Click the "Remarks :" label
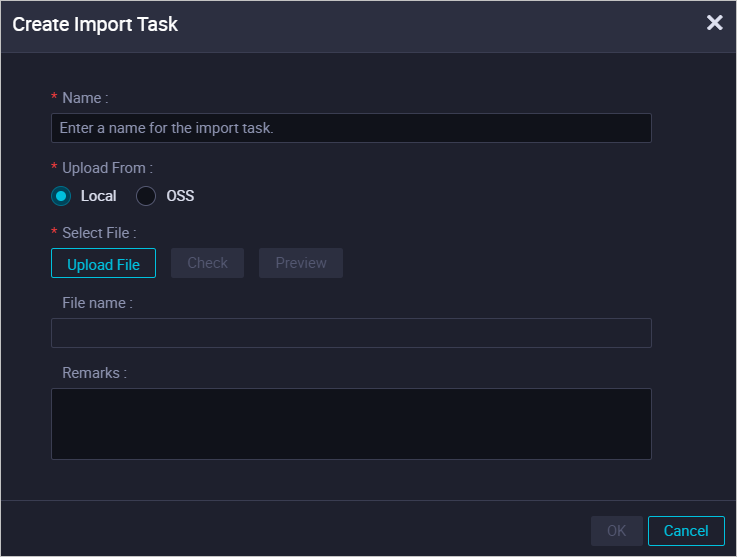 [x=94, y=373]
